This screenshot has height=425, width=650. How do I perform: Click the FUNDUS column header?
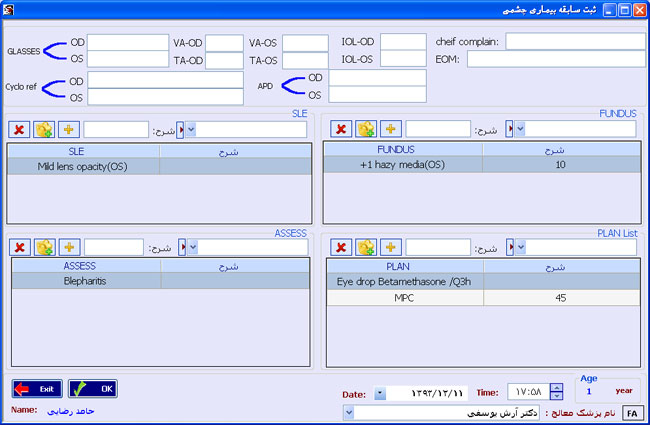(x=403, y=150)
